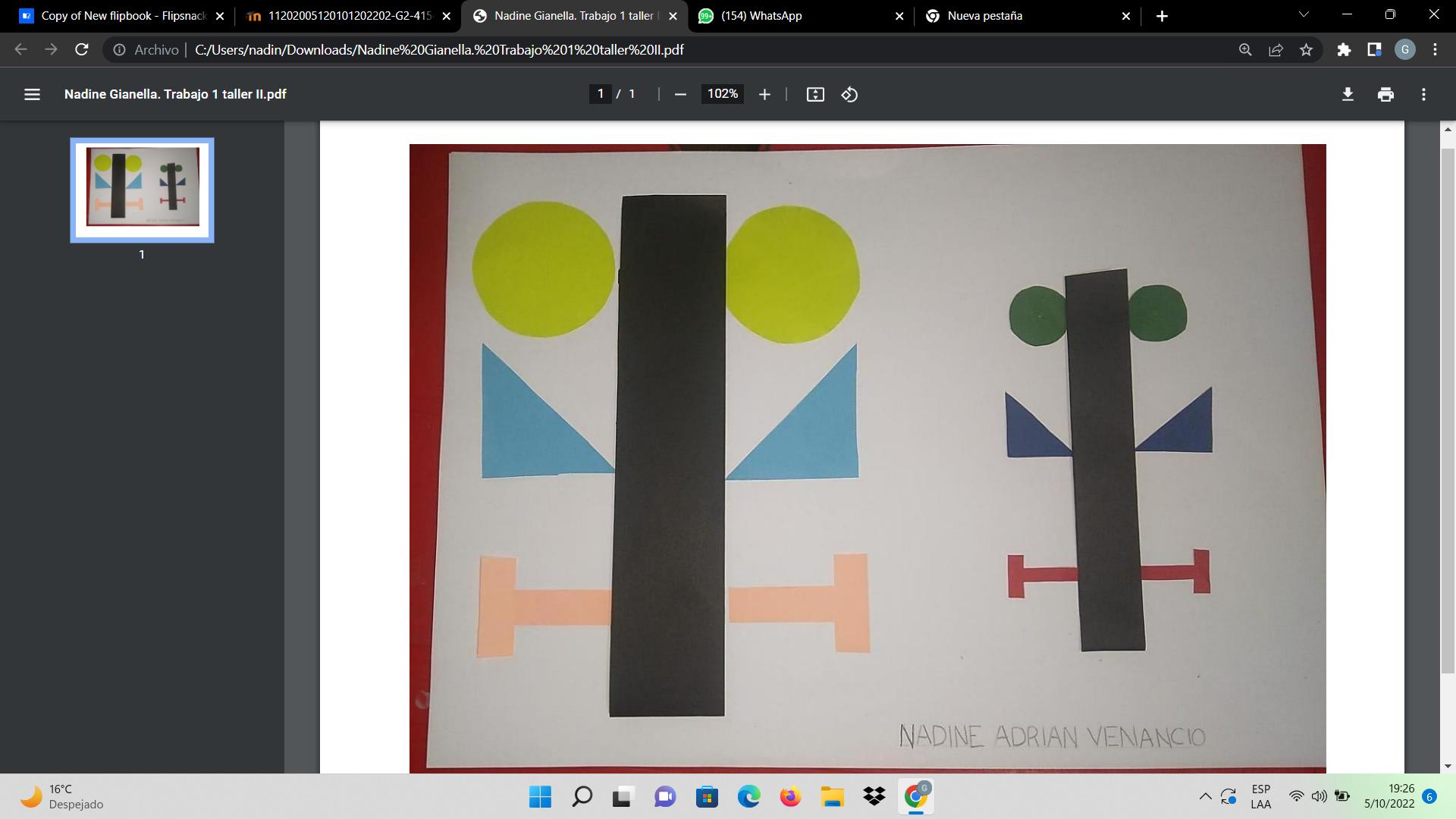Viewport: 1456px width, 819px height.
Task: Bookmark this page with the star icon
Action: pos(1306,49)
